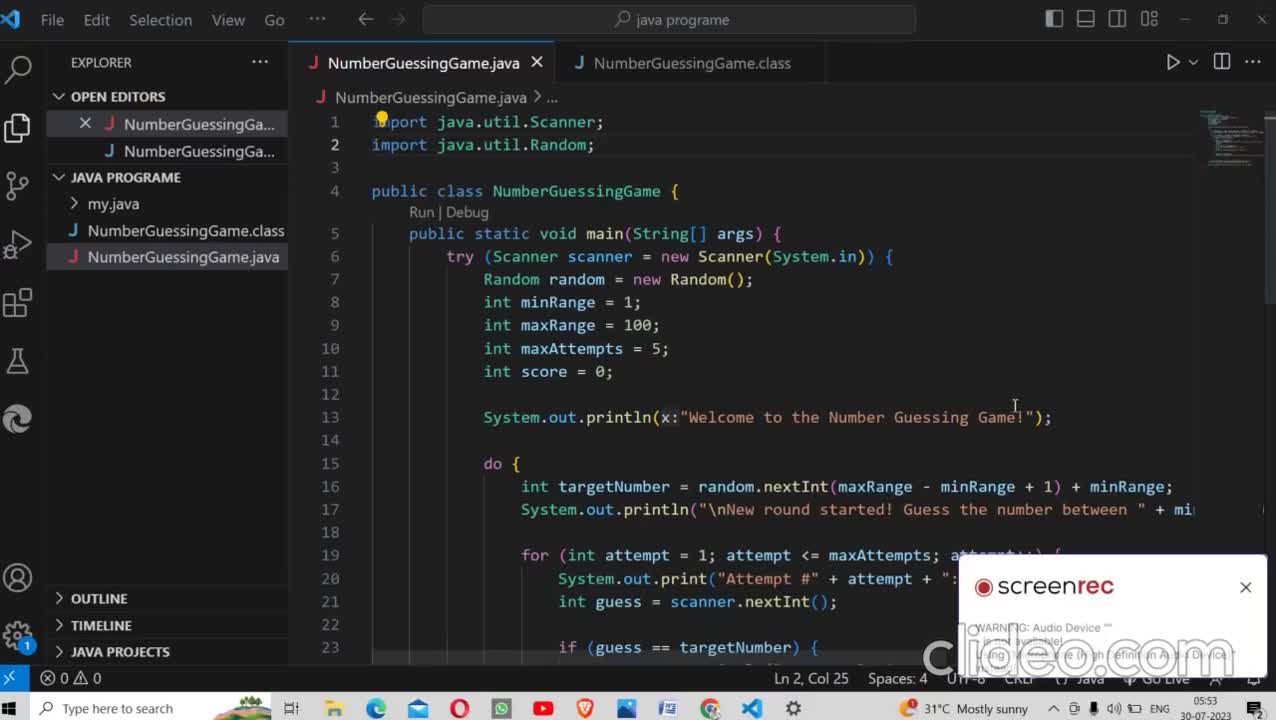1276x720 pixels.
Task: Open the Source Control view
Action: click(x=18, y=185)
